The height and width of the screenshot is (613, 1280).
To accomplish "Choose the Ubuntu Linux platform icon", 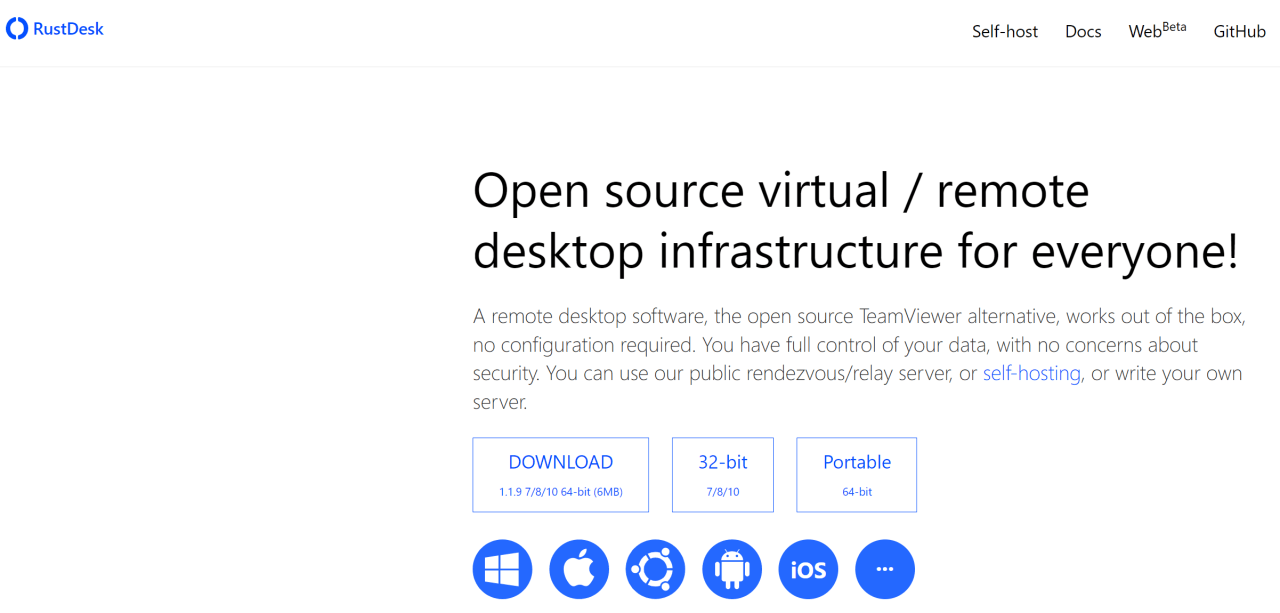I will 655,569.
